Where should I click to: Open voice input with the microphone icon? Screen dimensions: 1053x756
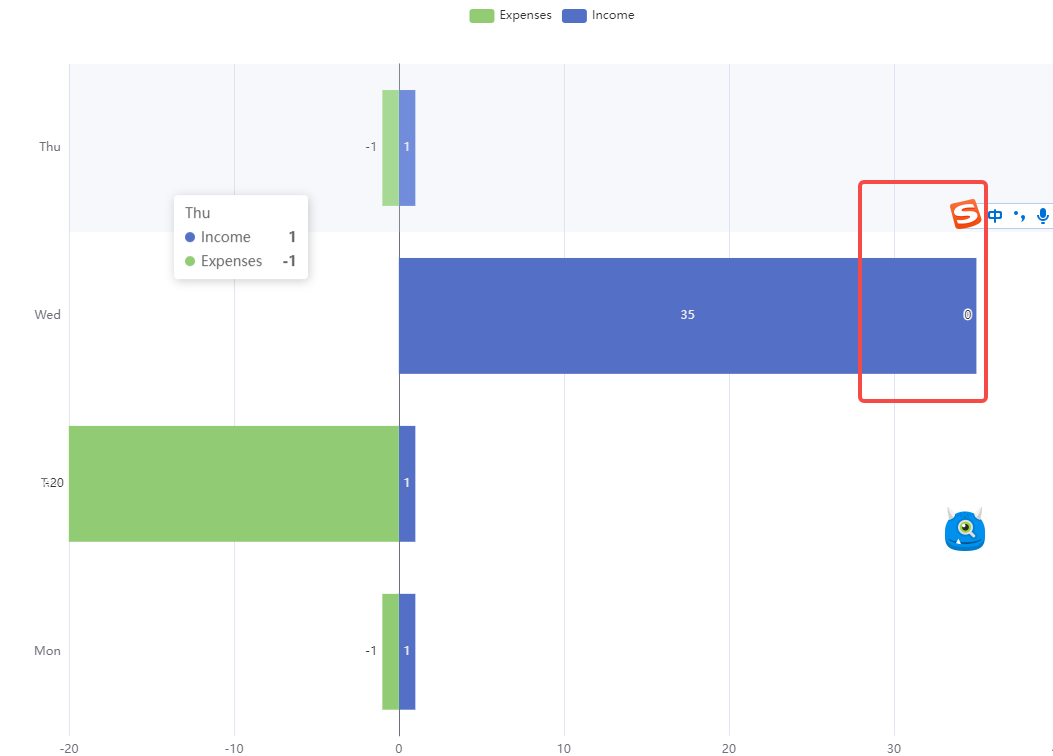(1042, 215)
